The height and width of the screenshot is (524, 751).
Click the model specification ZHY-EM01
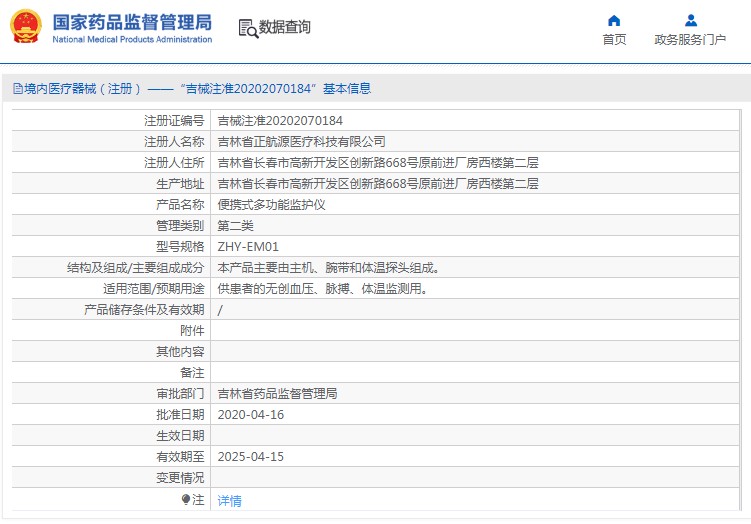(248, 247)
